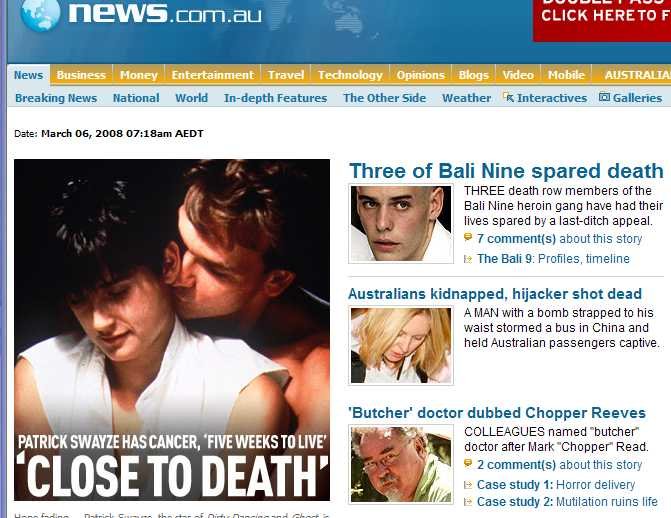The height and width of the screenshot is (518, 671).
Task: Read the Three of Bali Nine spared death headline
Action: pyautogui.click(x=506, y=171)
